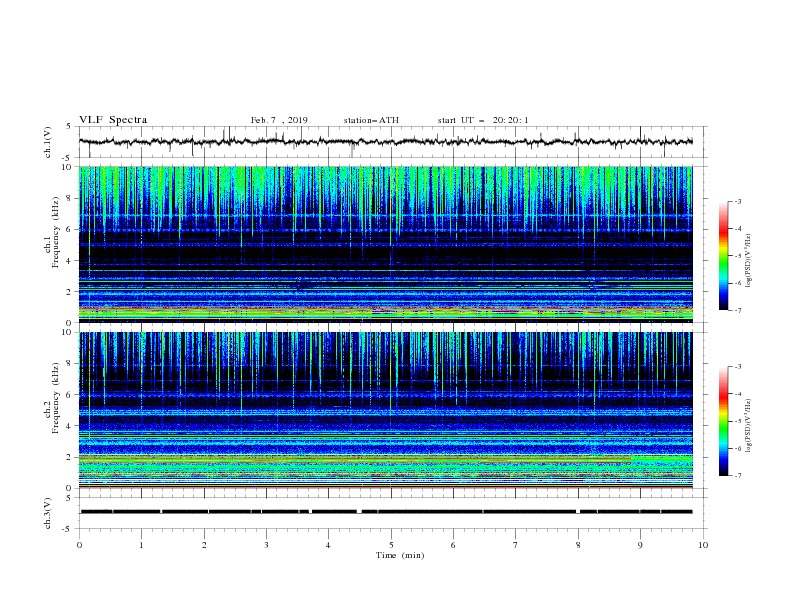
Task: Click the black ch.3 signal bar
Action: [386, 512]
